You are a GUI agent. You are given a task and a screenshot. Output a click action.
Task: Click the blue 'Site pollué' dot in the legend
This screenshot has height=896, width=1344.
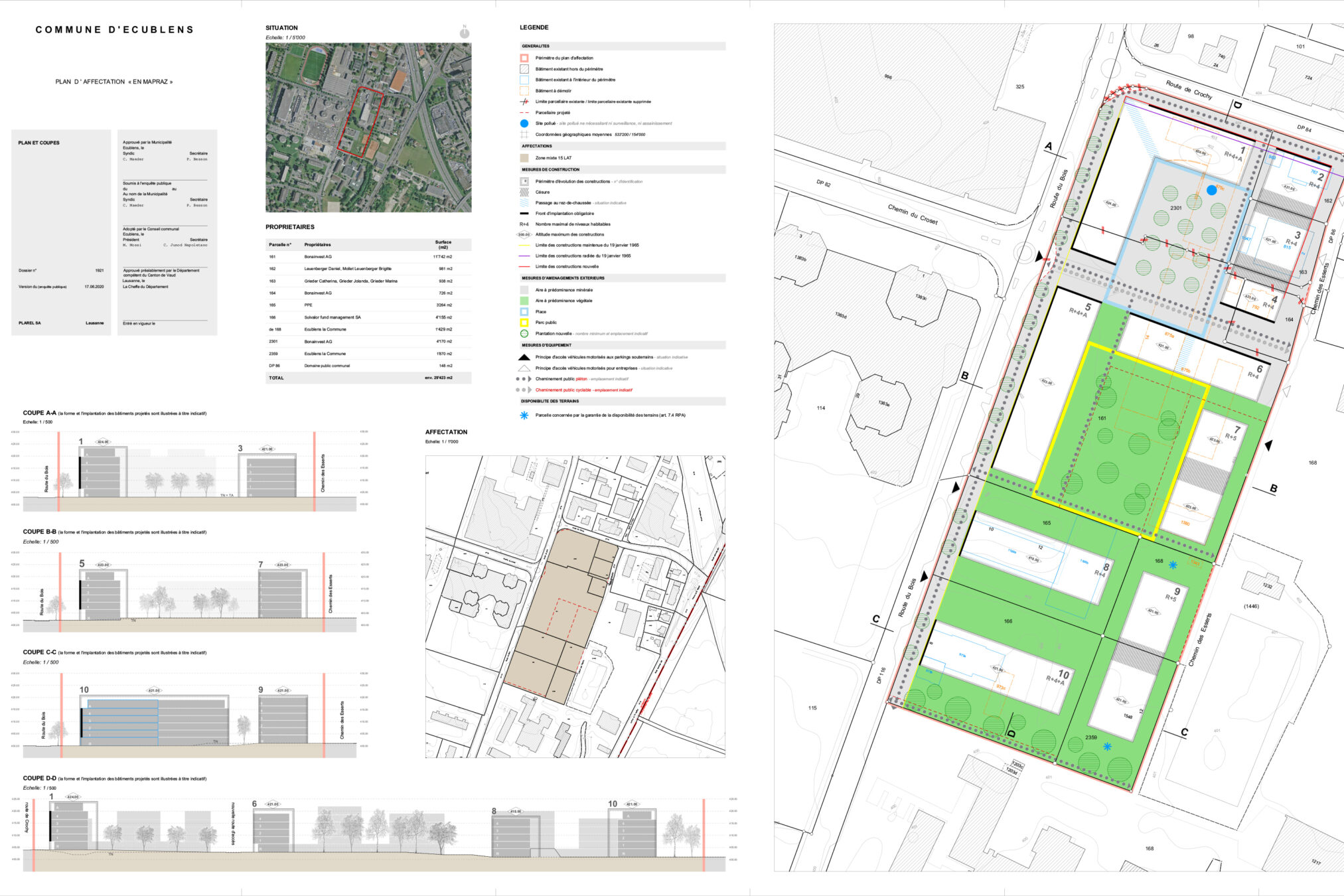524,123
